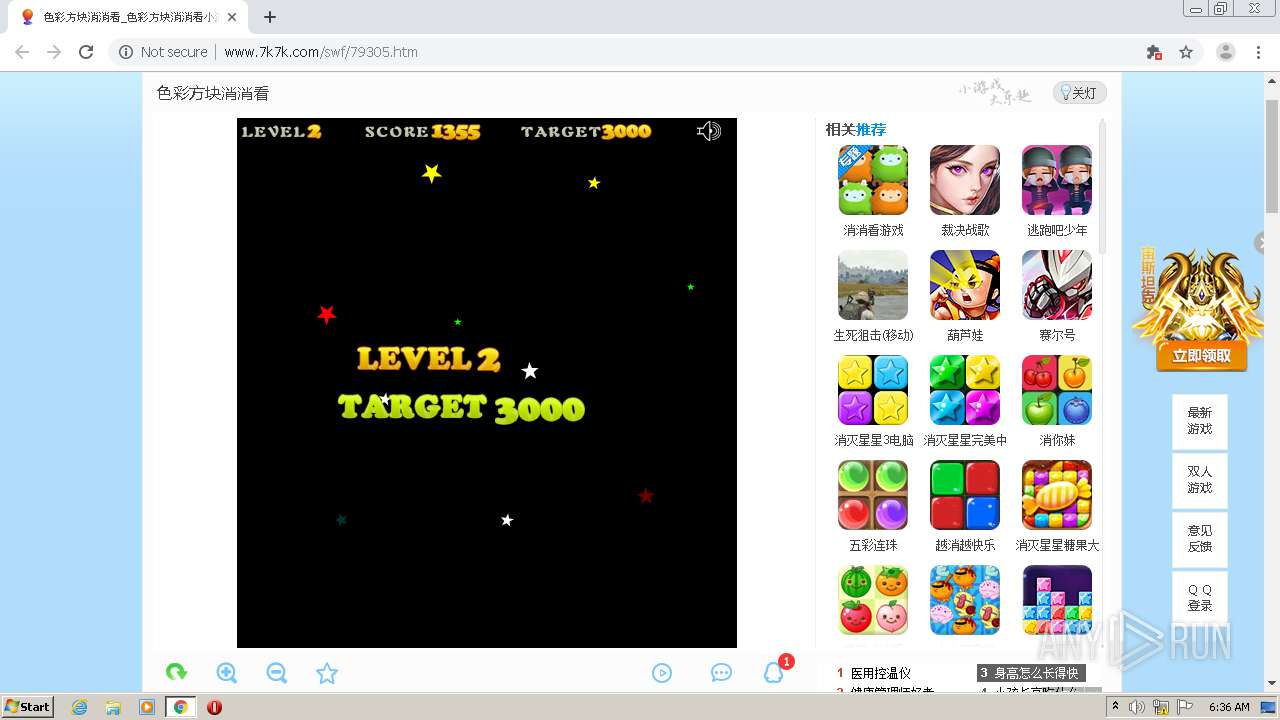
Task: Open media player from taskbar
Action: point(147,707)
